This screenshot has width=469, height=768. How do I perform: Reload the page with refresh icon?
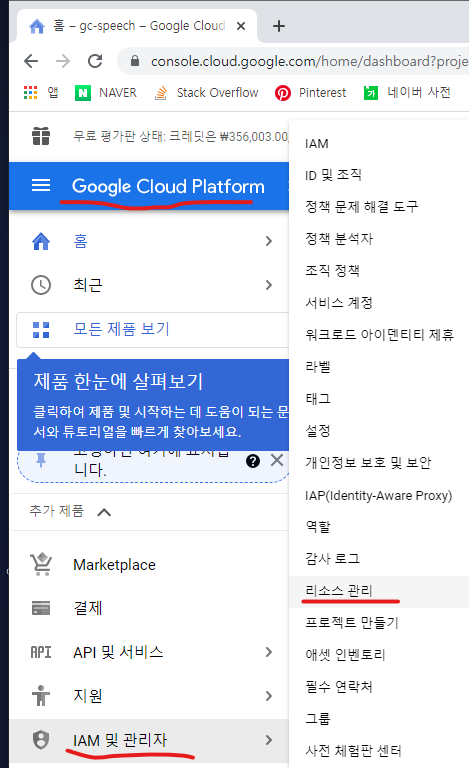coord(95,61)
